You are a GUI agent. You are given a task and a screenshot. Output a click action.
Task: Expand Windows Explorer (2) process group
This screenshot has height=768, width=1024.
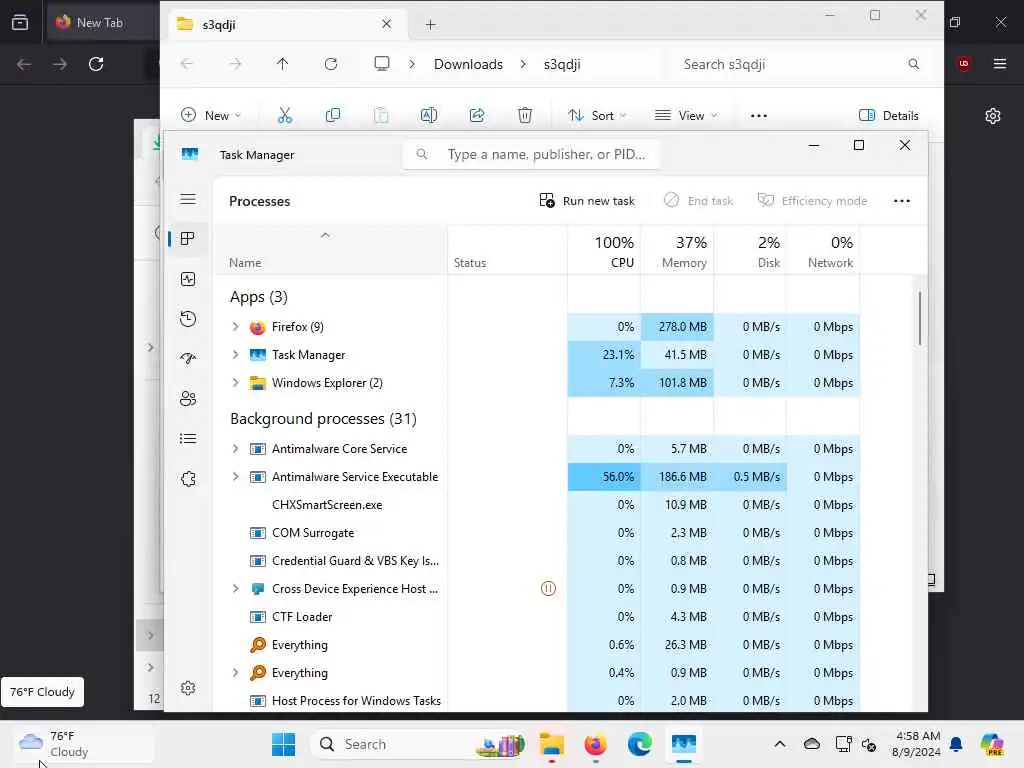pos(235,383)
